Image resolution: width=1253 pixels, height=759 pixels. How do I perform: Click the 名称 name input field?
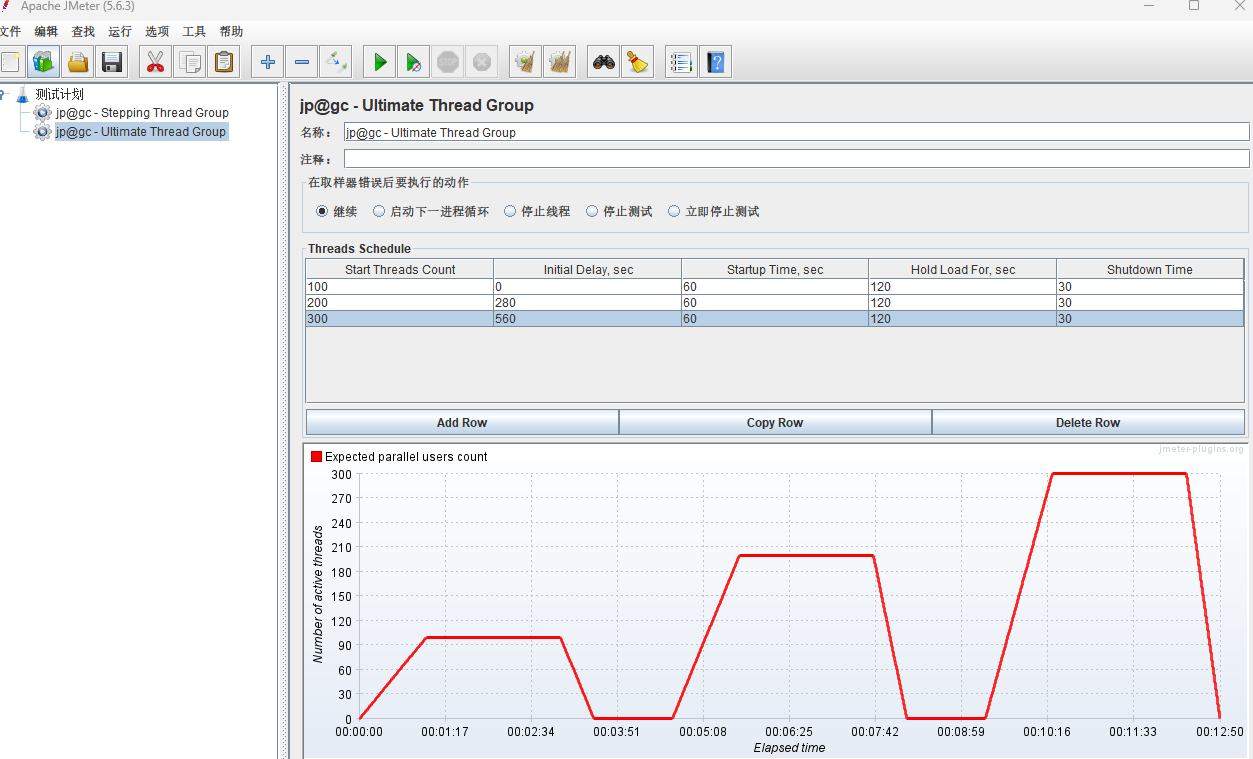point(796,132)
